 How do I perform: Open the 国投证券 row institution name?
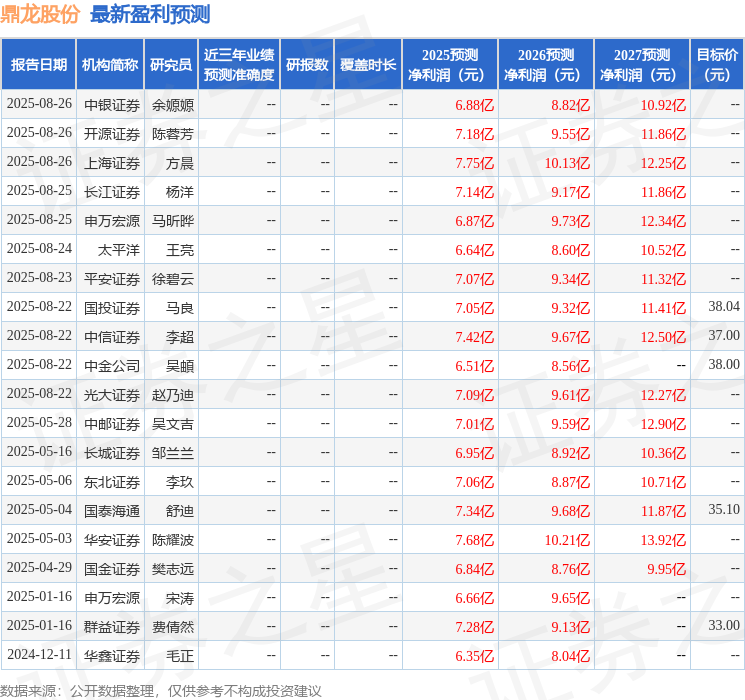(112, 308)
